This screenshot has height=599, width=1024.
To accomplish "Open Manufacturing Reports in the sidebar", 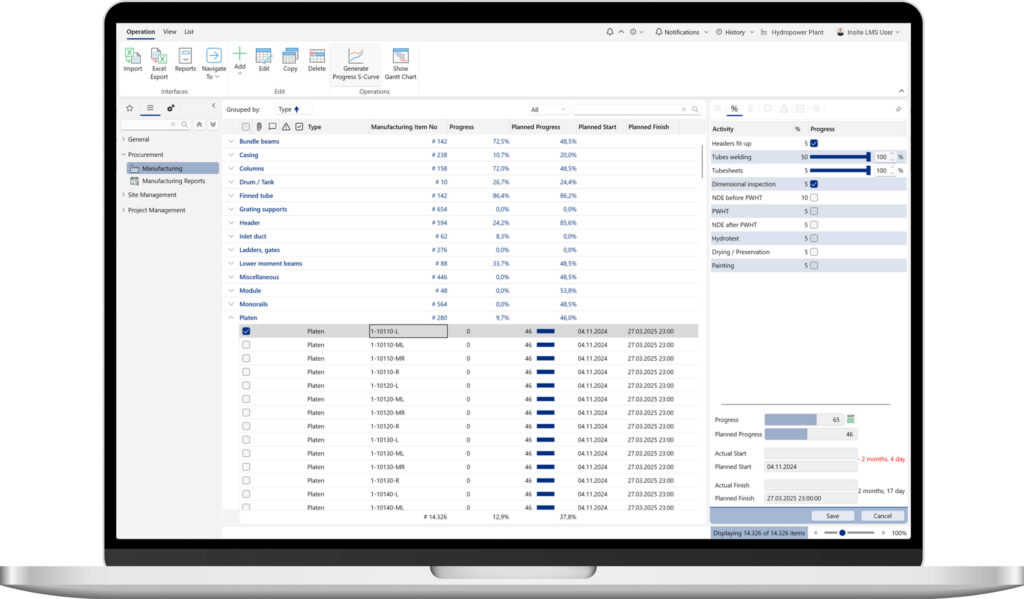I will [173, 181].
